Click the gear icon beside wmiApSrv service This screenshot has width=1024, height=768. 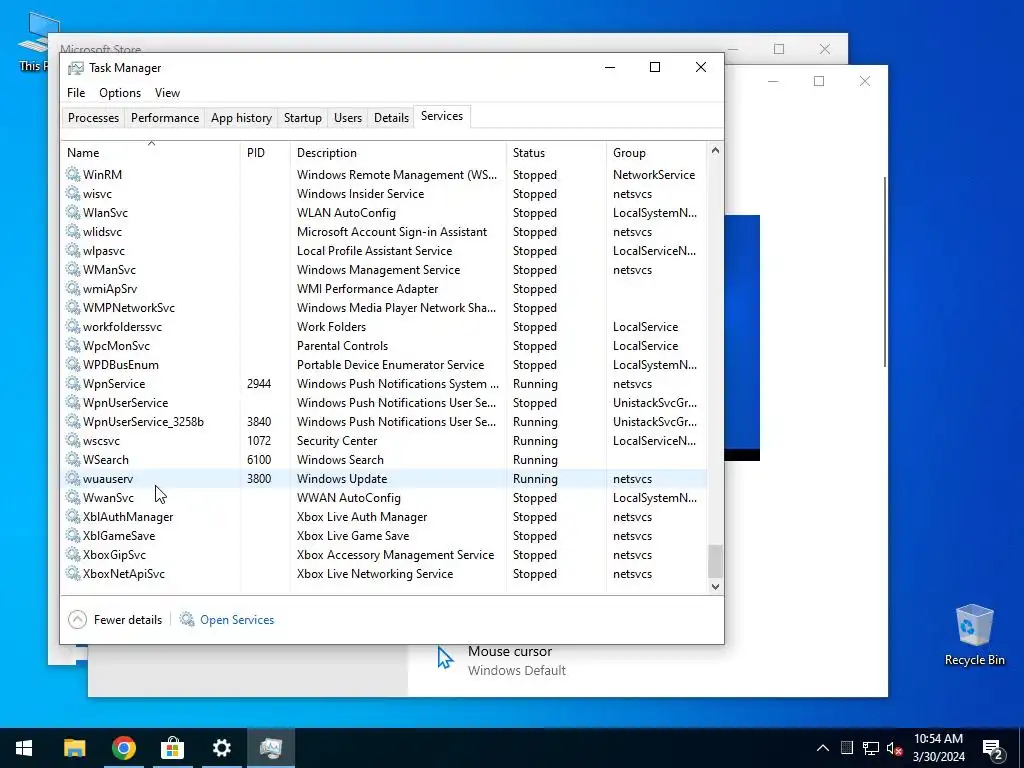73,288
